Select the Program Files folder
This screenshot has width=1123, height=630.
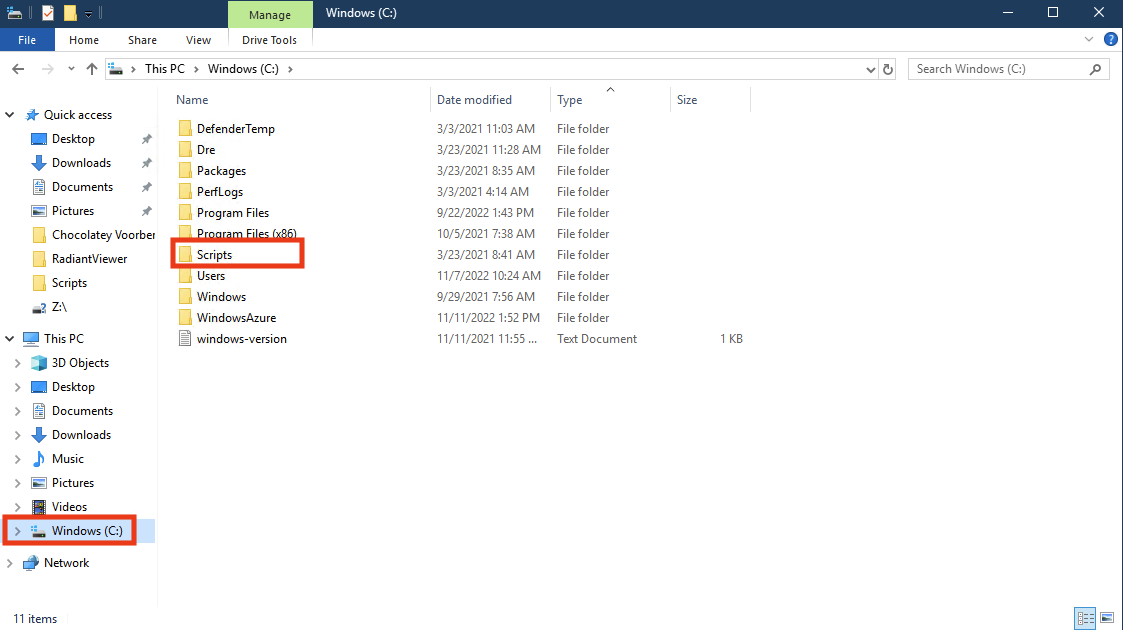tap(233, 213)
